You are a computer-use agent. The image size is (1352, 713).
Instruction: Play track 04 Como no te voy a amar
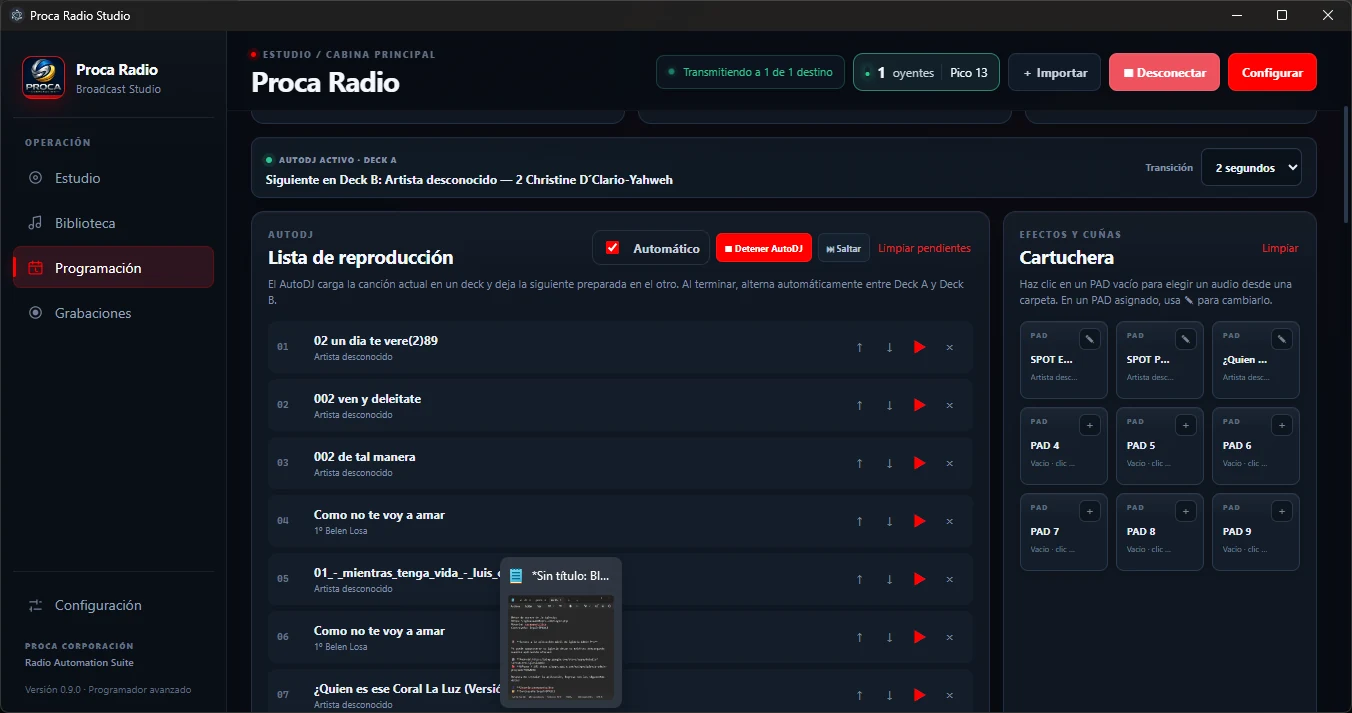coord(919,521)
